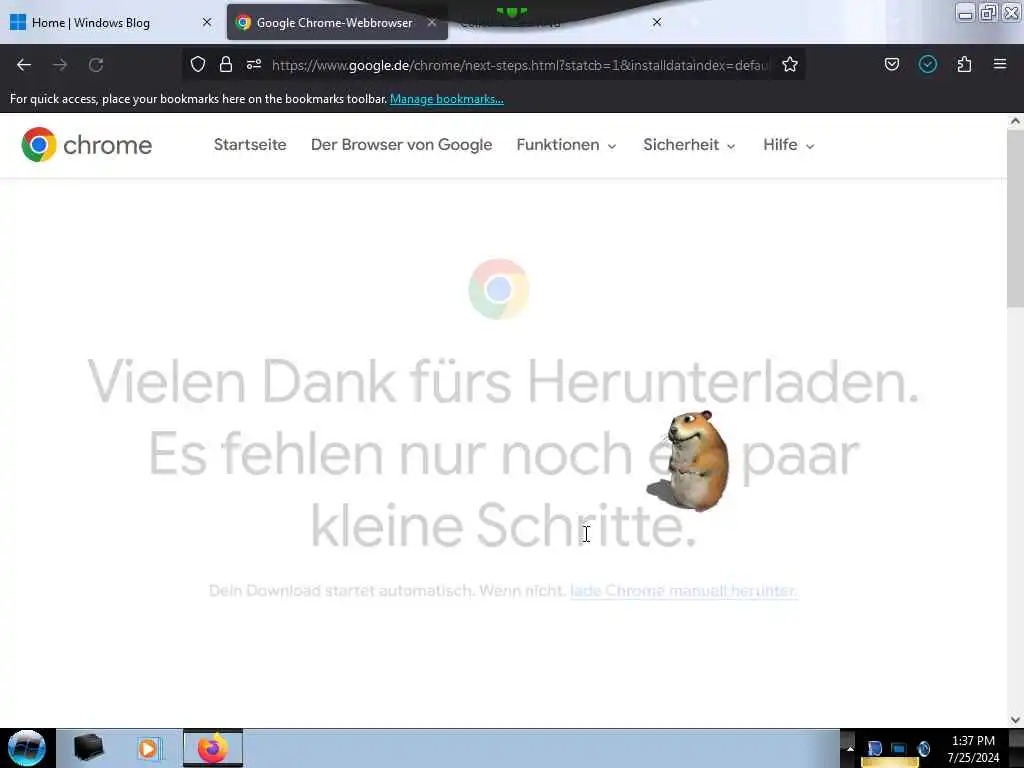Click the taskbar clock showing 1:37 PM
Screen dimensions: 1024x768
973,749
